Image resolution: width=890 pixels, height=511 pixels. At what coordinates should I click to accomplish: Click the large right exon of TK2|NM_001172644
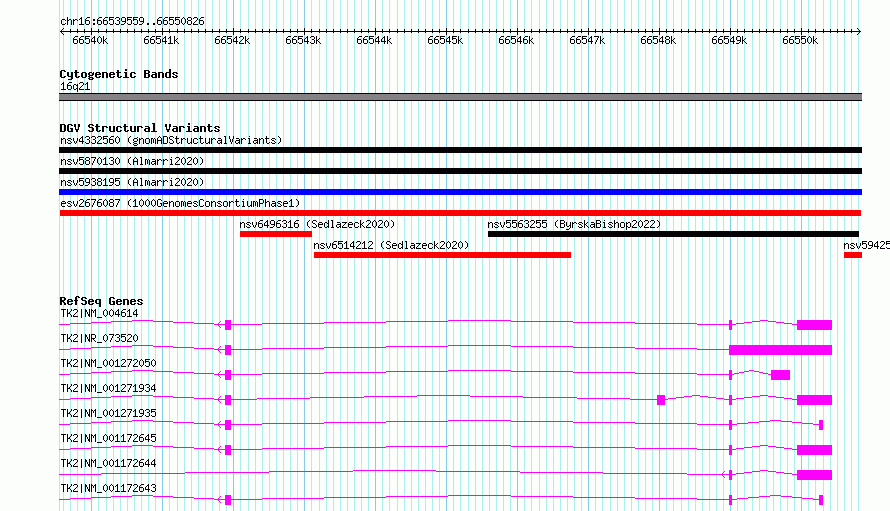point(815,475)
